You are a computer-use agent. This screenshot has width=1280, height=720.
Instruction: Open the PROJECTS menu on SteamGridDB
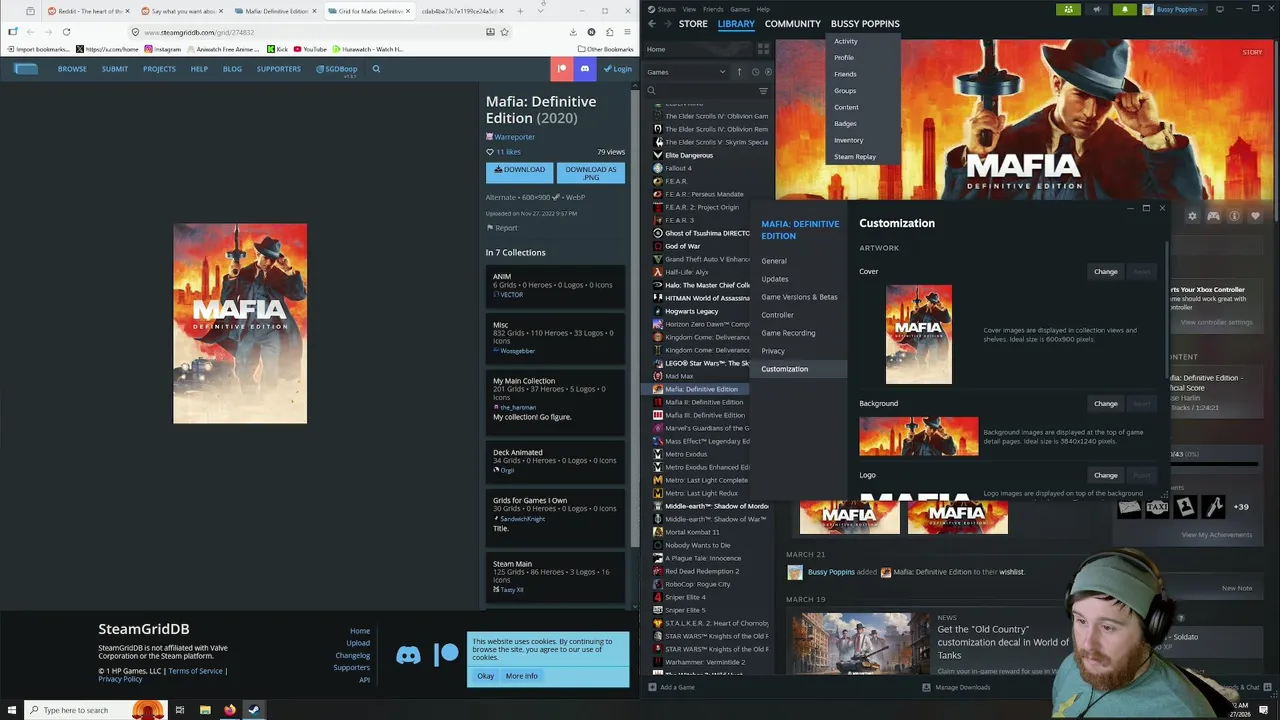[x=159, y=69]
